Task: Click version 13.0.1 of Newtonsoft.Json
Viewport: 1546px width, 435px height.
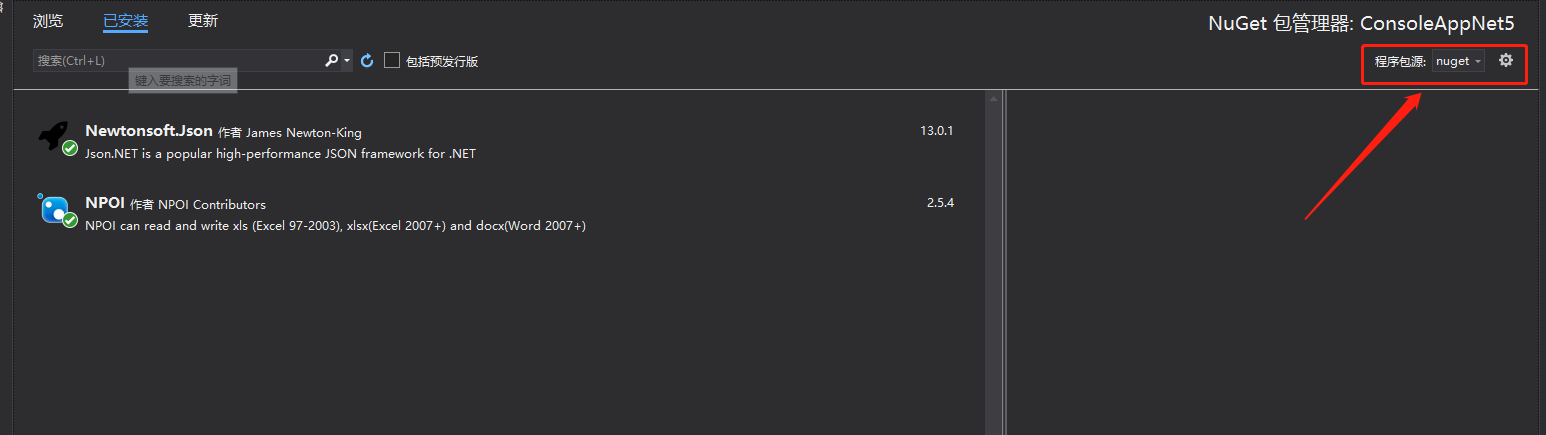Action: coord(936,131)
